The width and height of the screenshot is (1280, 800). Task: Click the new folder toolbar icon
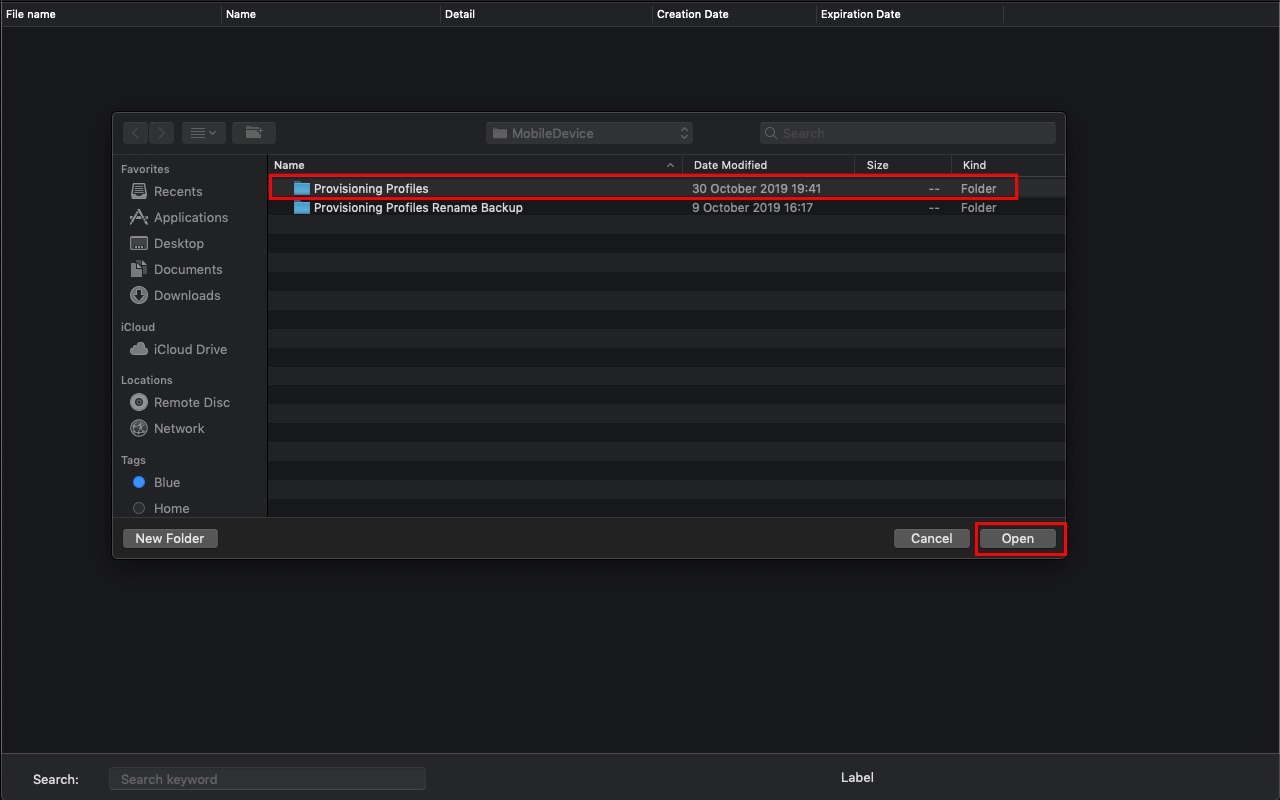(254, 133)
